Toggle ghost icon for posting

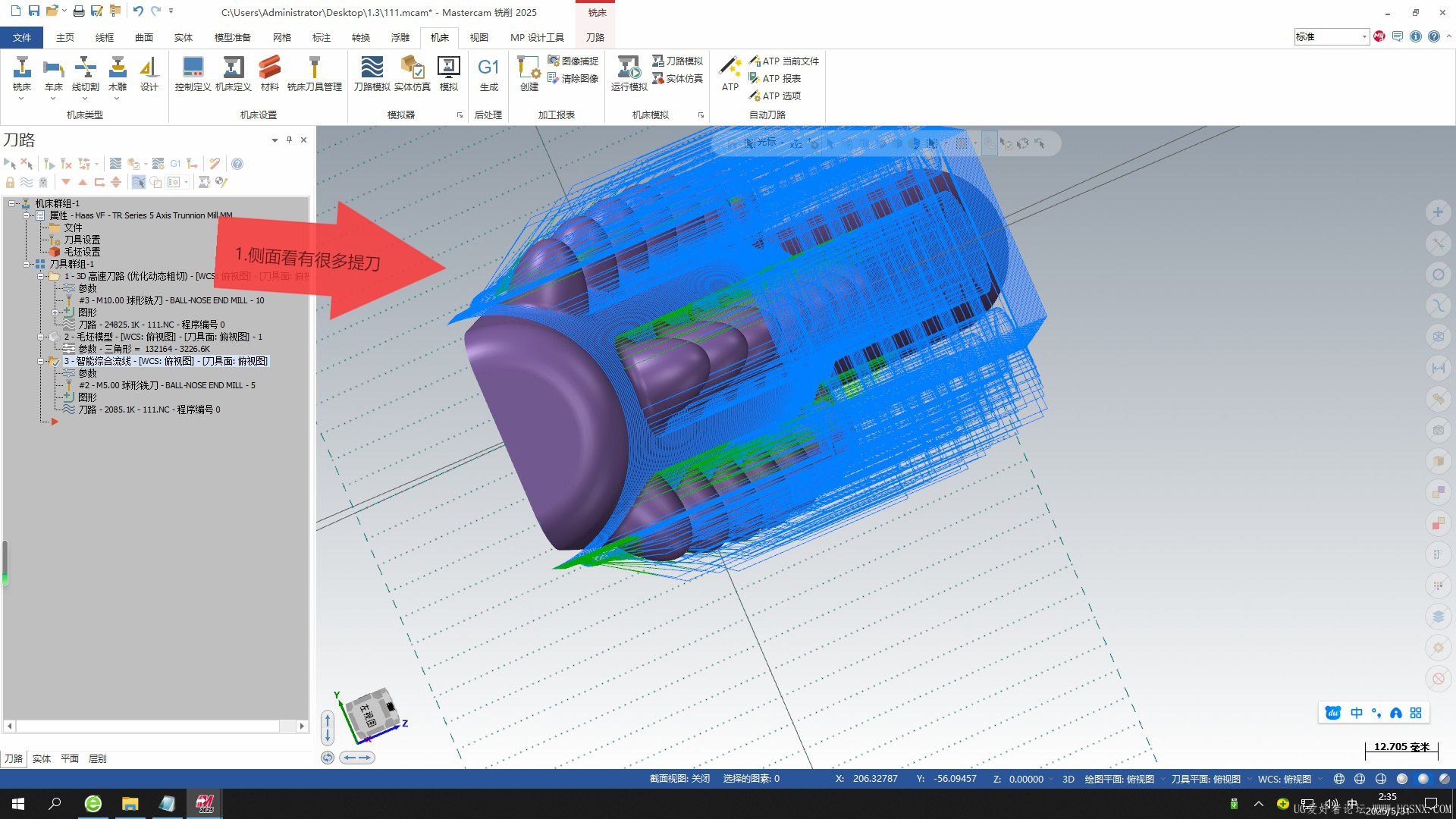[x=43, y=182]
